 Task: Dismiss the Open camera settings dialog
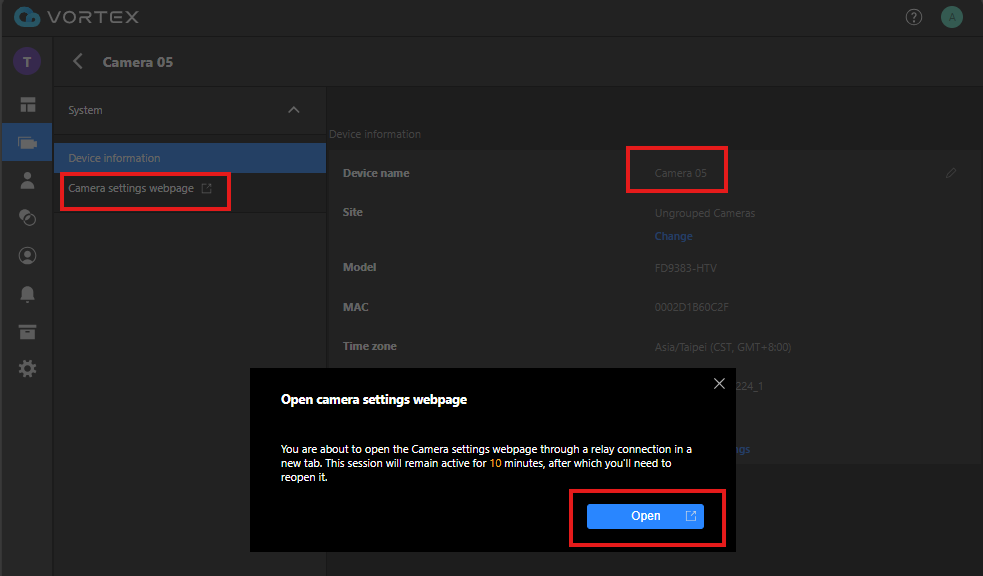coord(719,383)
